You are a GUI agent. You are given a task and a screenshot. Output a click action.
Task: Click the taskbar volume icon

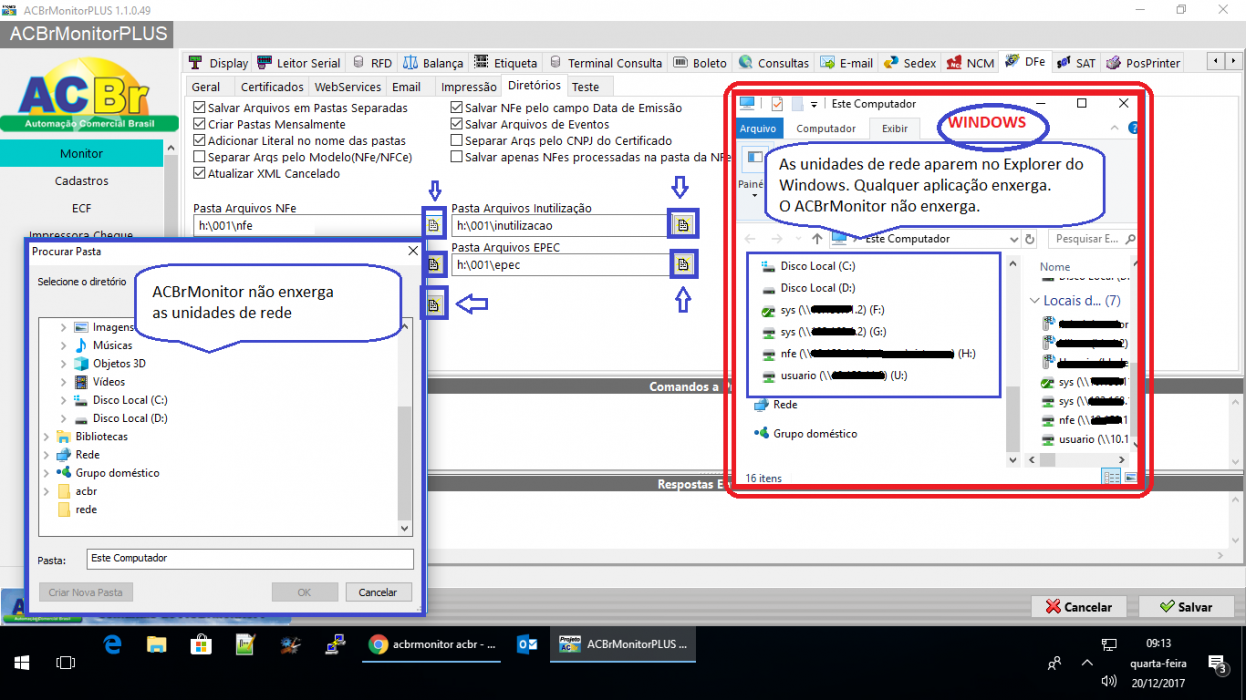coord(1109,680)
